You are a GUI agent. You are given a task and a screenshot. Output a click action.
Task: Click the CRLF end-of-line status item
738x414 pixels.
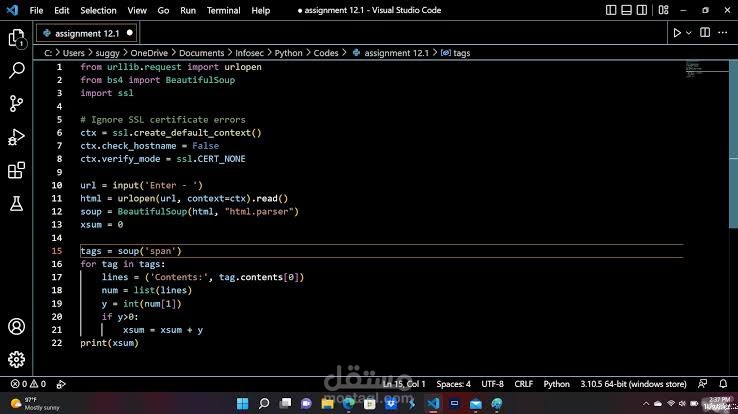coord(523,384)
